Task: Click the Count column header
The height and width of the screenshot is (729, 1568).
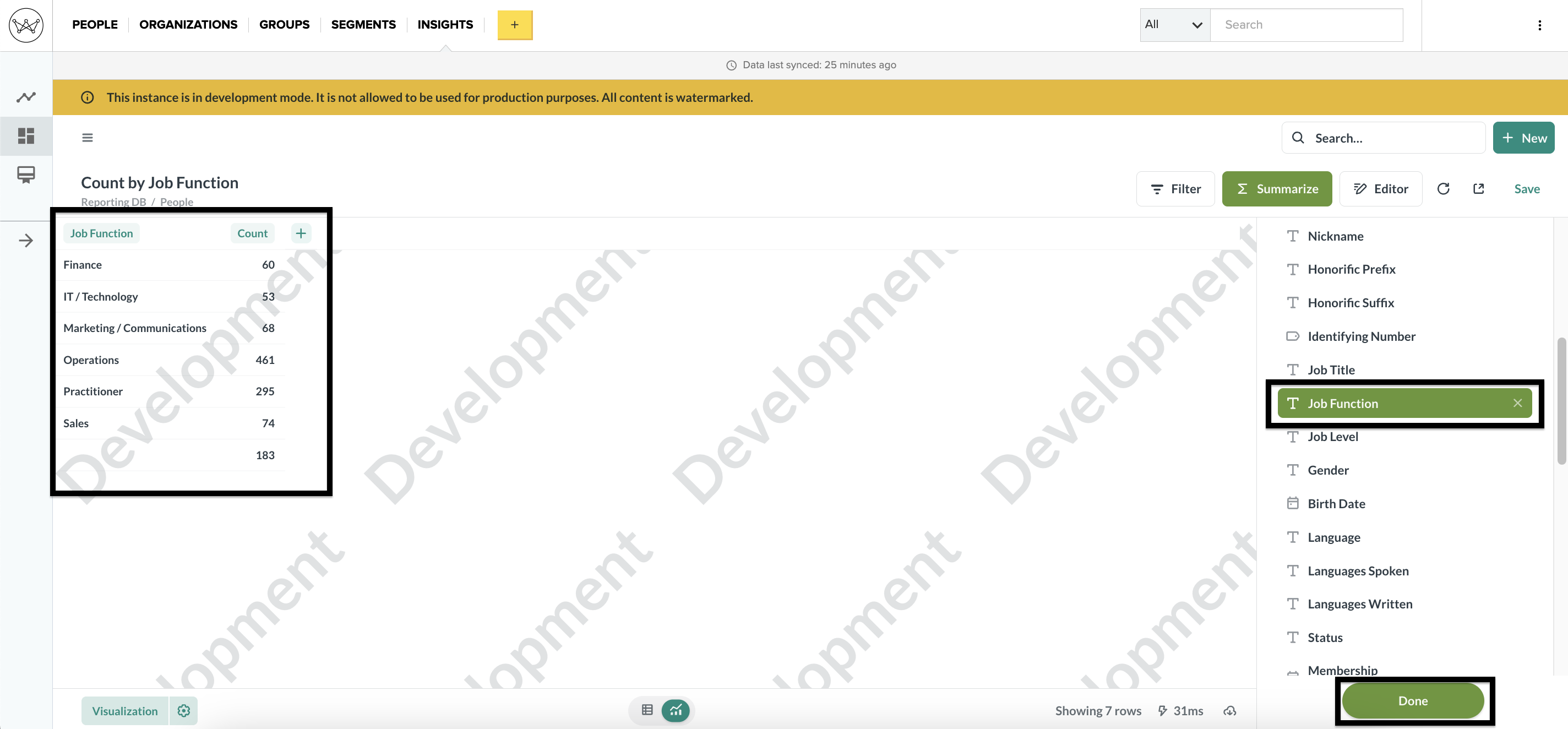Action: pyautogui.click(x=252, y=233)
